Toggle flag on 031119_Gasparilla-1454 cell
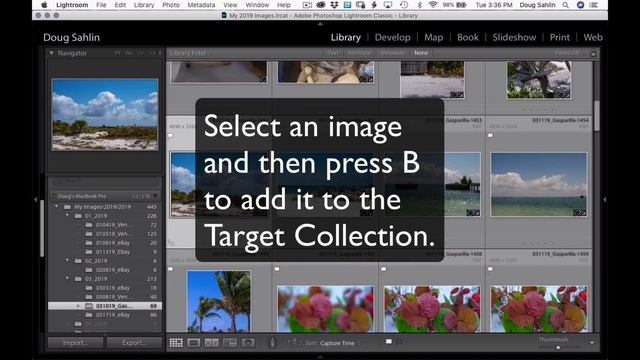 pyautogui.click(x=490, y=136)
